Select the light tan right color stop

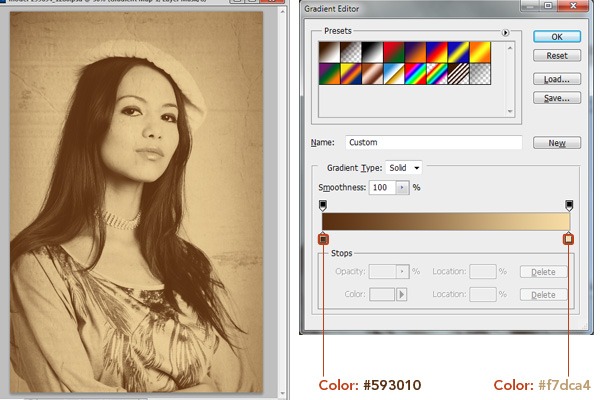568,238
